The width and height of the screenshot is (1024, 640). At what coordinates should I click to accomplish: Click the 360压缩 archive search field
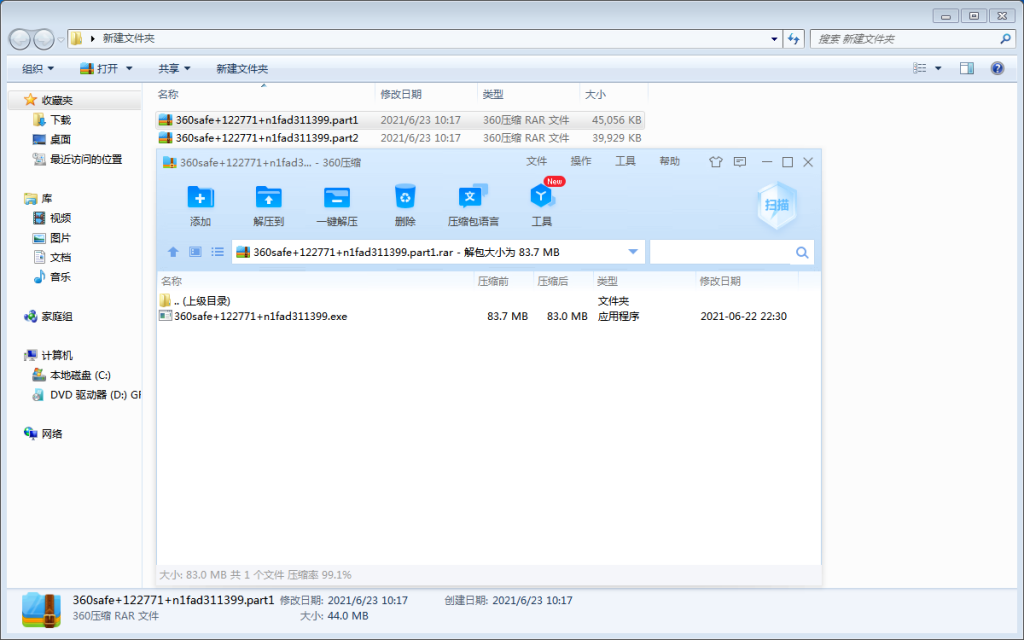coord(721,253)
